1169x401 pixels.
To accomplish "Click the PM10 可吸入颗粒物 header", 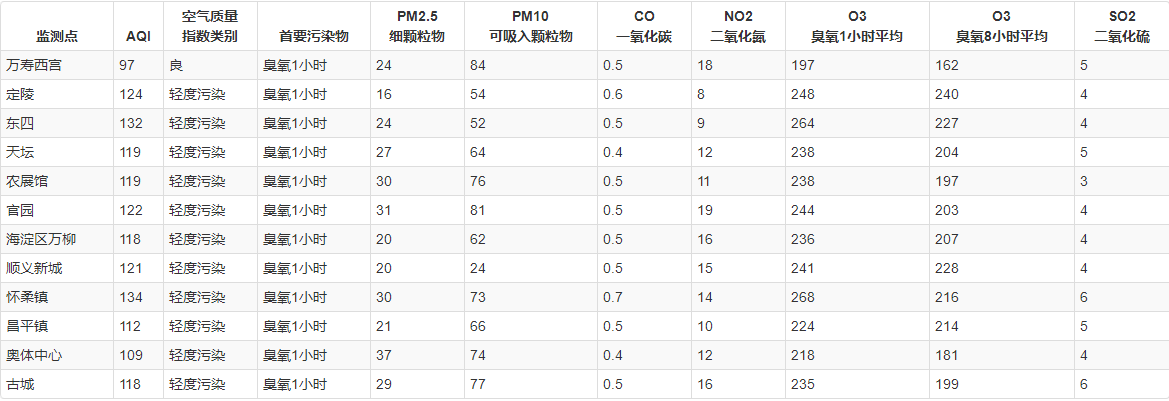I will click(x=531, y=27).
